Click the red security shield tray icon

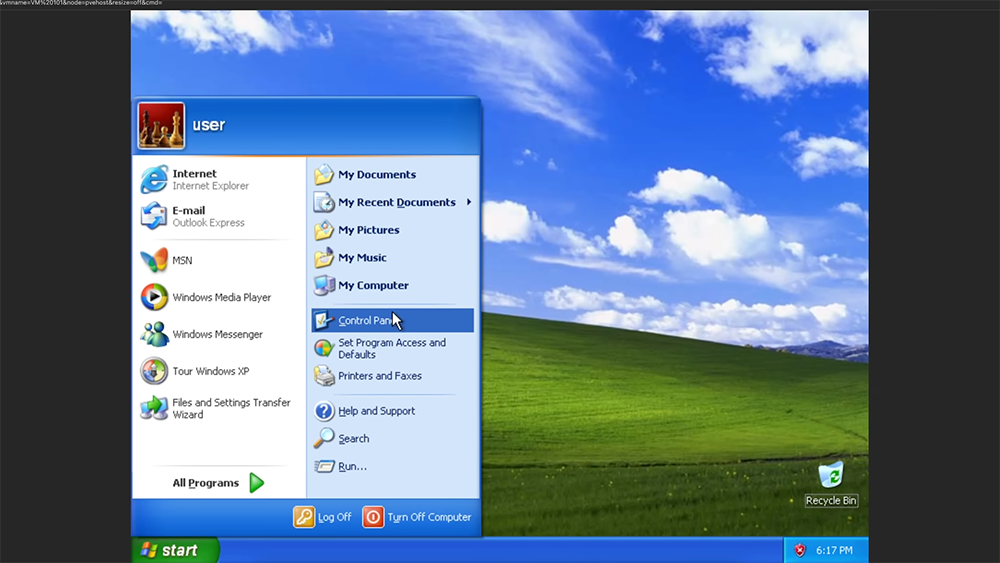[x=800, y=550]
